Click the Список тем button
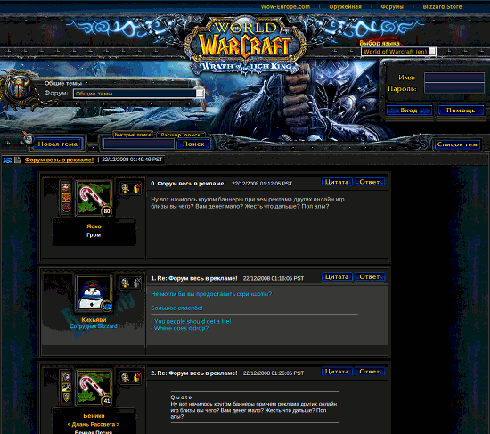 coord(457,145)
